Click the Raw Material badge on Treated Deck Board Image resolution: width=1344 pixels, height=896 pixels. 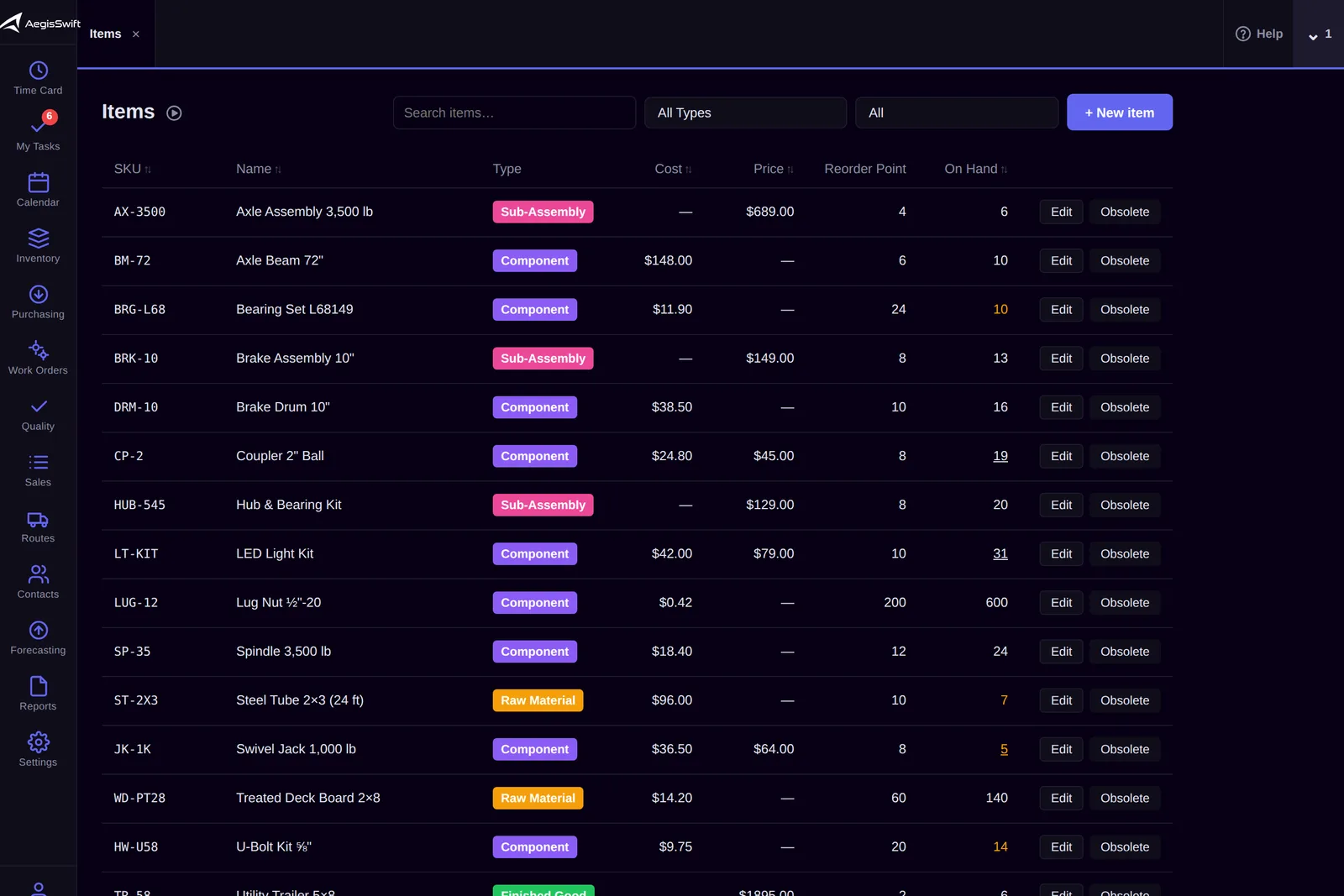(x=538, y=798)
